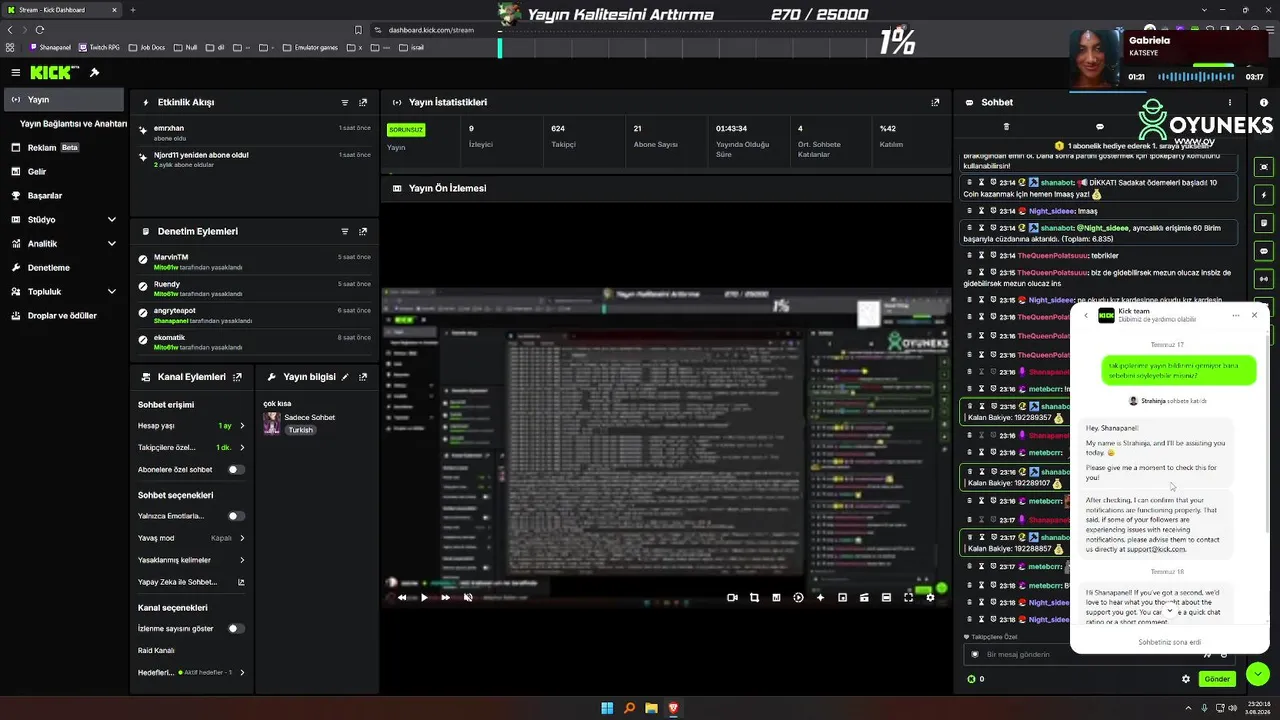Close the Kick team support chat widget
The height and width of the screenshot is (720, 1280).
tap(1254, 315)
